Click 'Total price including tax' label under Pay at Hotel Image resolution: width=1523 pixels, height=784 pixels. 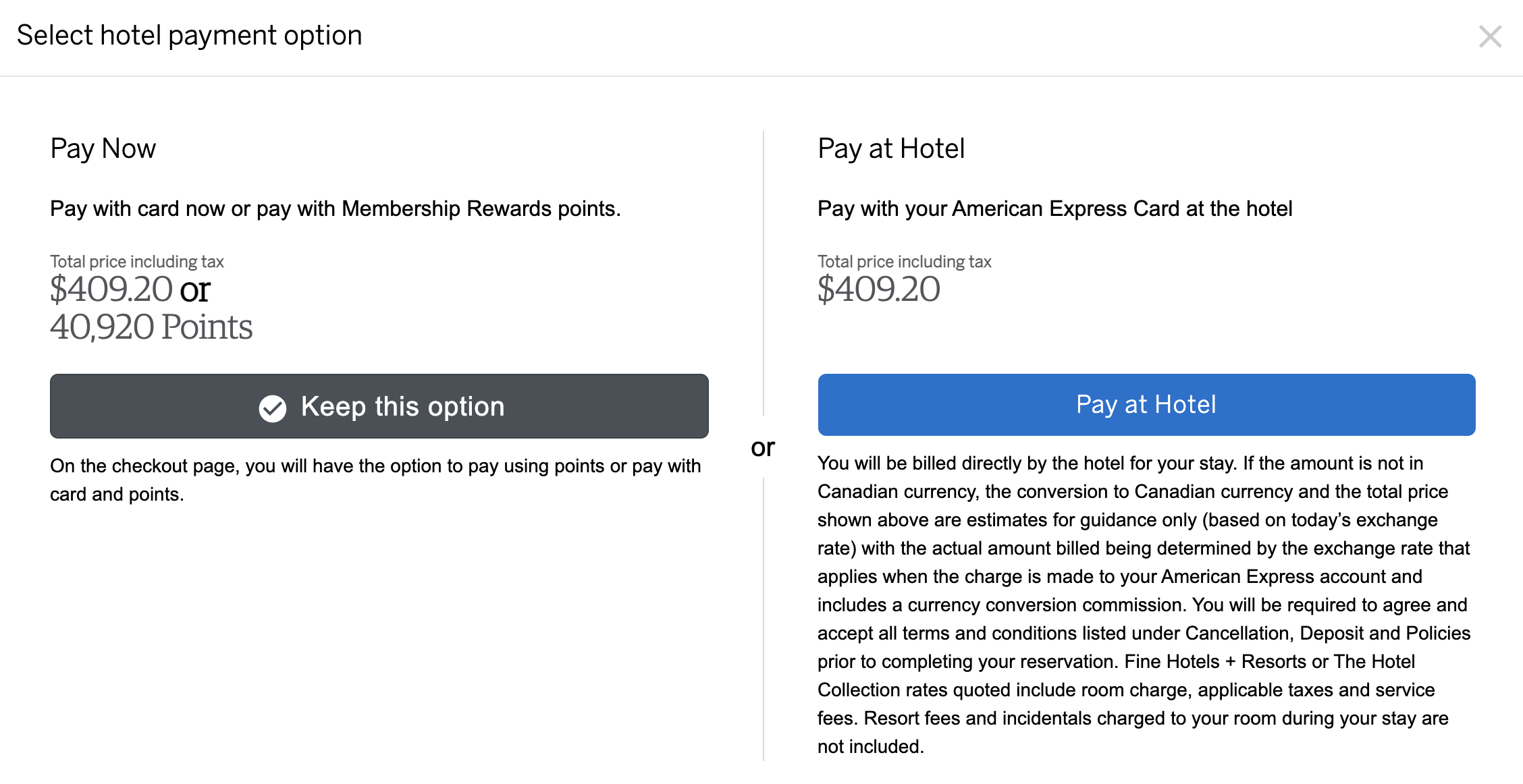(x=904, y=262)
